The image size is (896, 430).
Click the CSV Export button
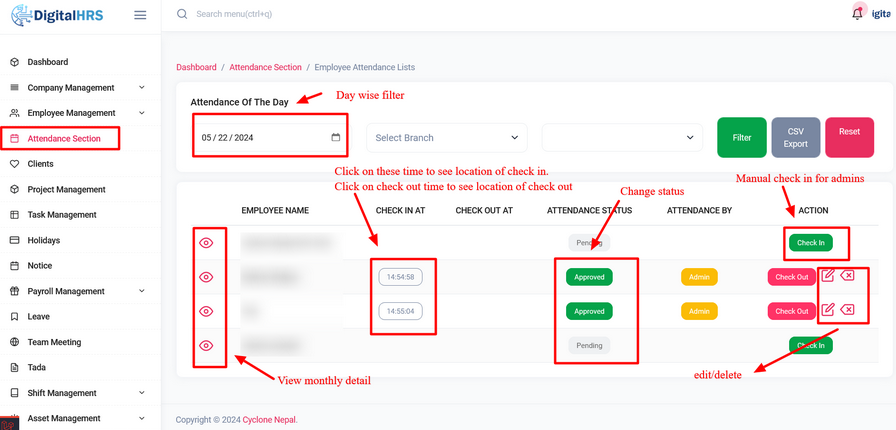pos(795,138)
